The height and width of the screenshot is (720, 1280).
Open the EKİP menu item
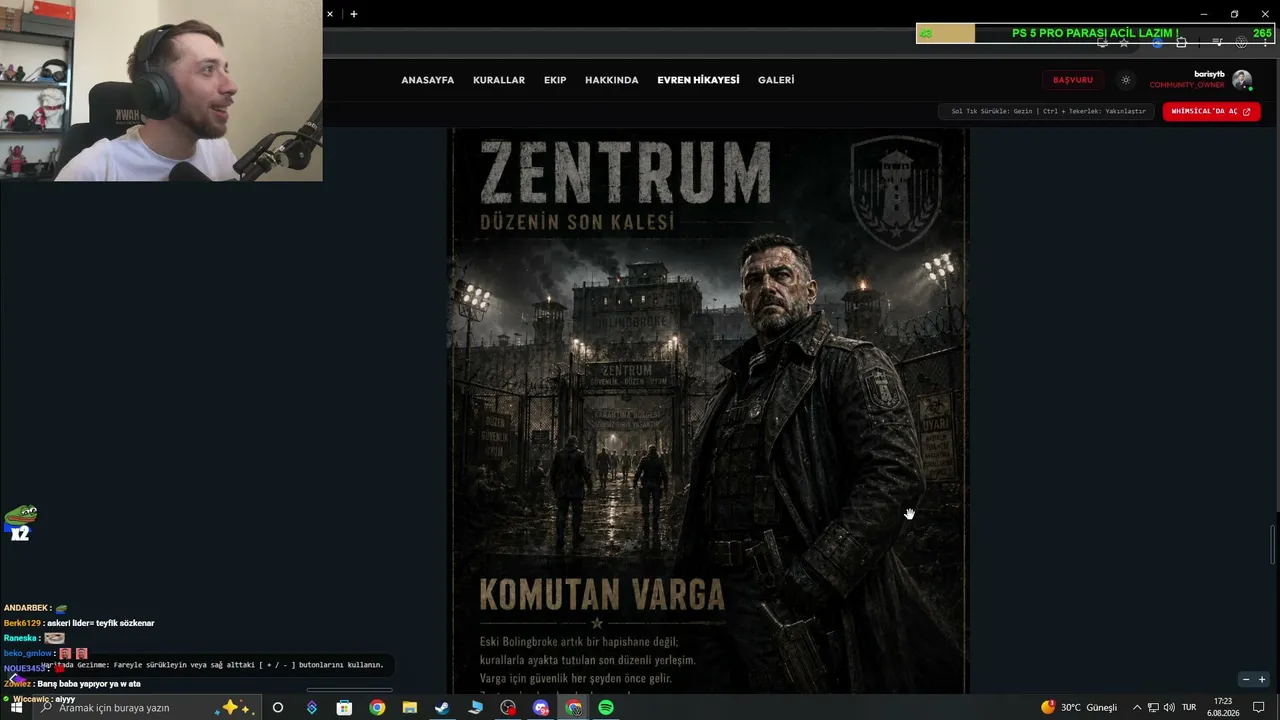click(555, 80)
